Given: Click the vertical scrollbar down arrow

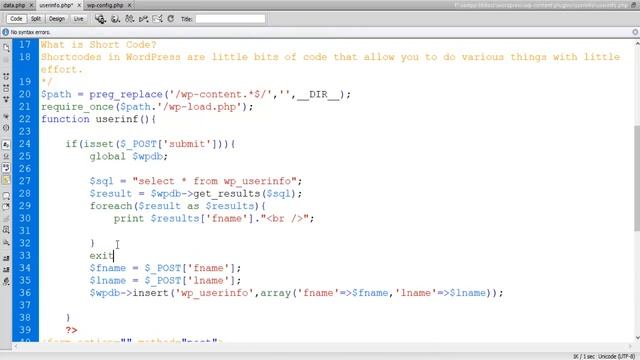Looking at the screenshot, I should click(637, 338).
